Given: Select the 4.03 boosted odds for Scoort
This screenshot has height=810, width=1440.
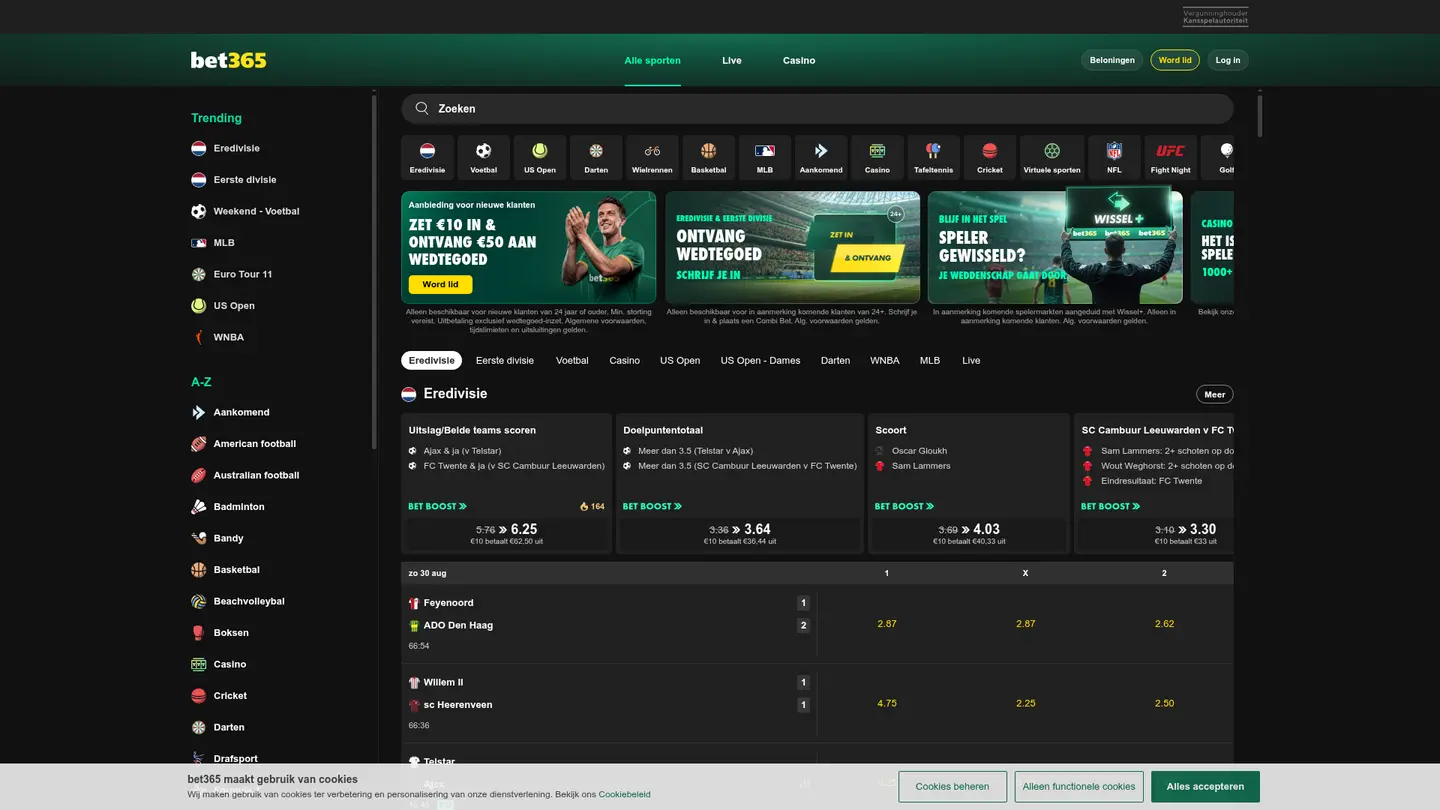Looking at the screenshot, I should point(969,534).
